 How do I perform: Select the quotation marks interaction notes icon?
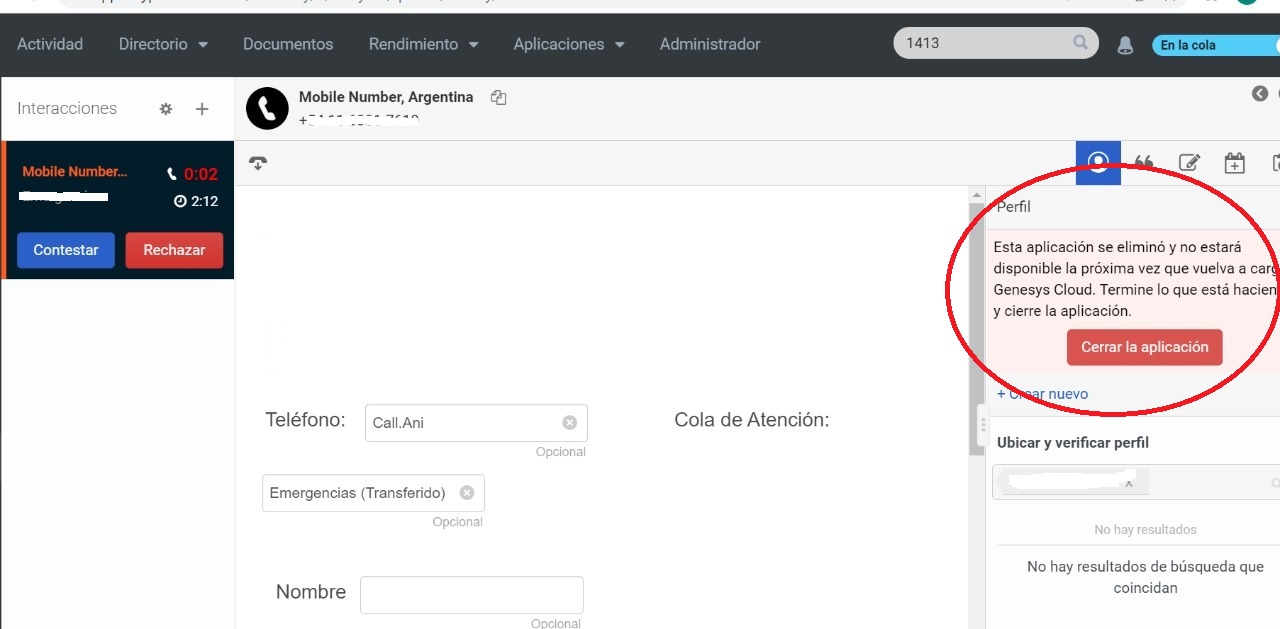(x=1144, y=161)
